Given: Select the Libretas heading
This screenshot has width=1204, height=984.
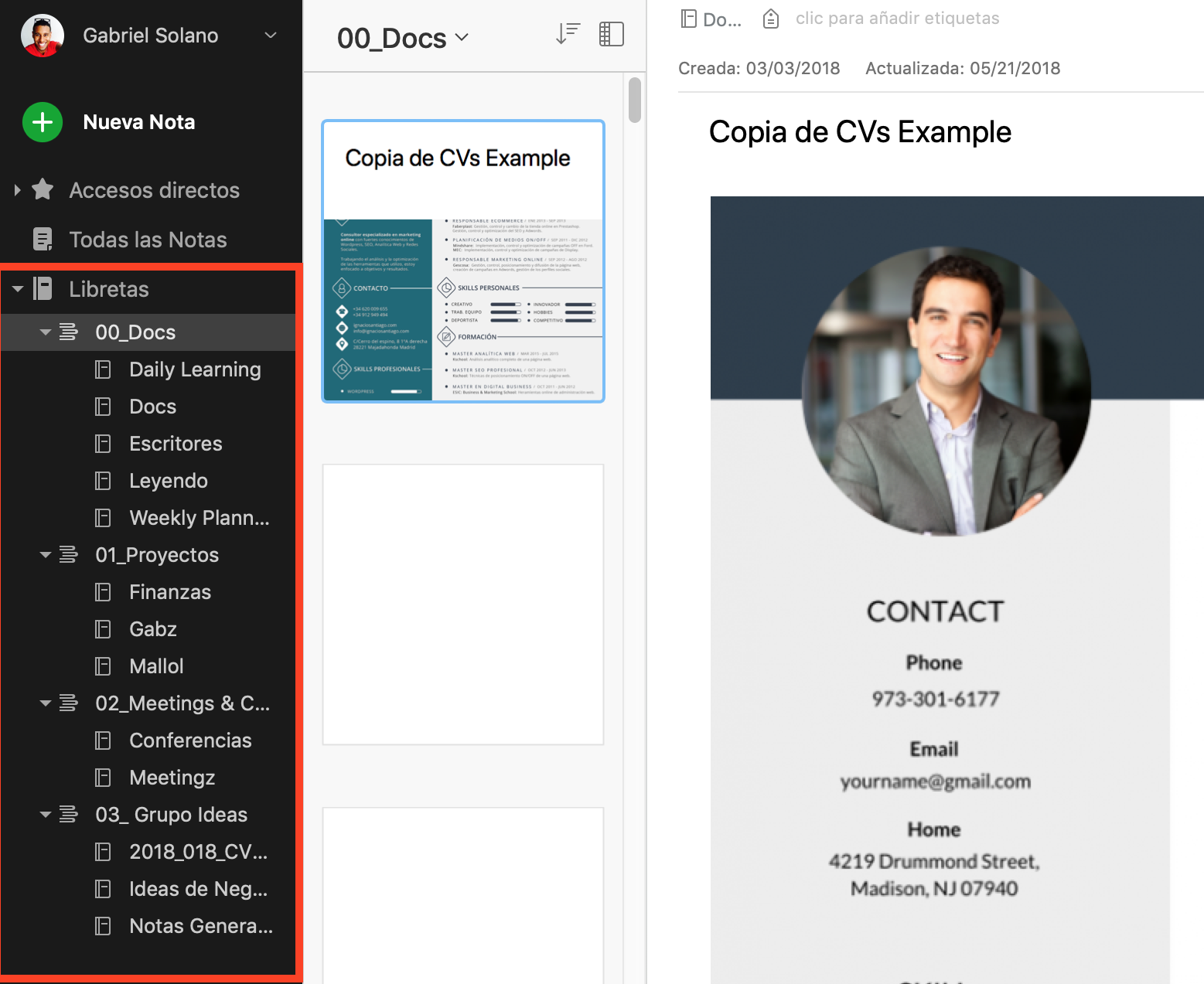Looking at the screenshot, I should (x=109, y=289).
